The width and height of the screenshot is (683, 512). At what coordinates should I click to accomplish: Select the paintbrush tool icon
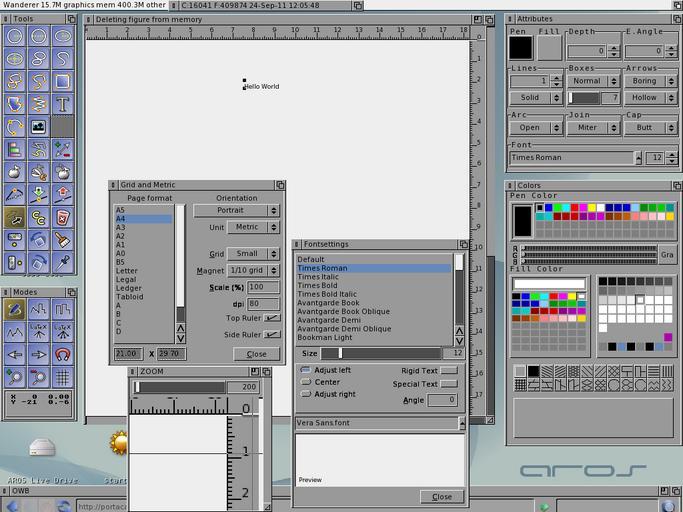63,239
